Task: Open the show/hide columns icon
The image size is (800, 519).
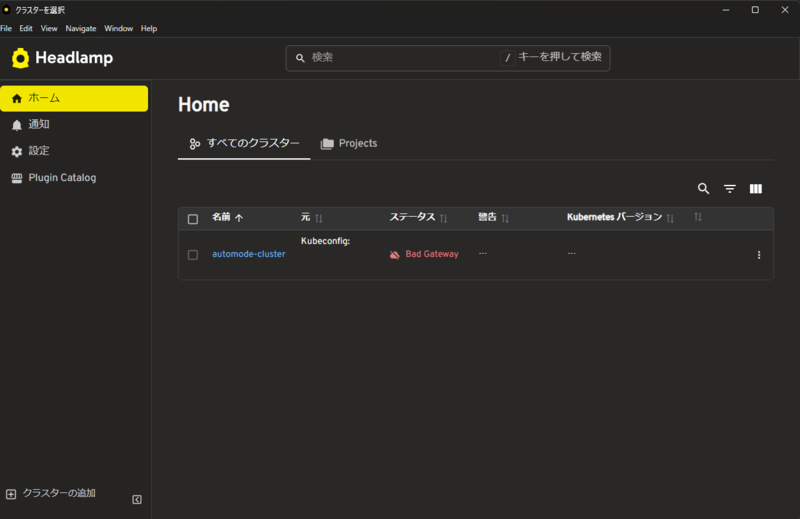Action: tap(756, 189)
